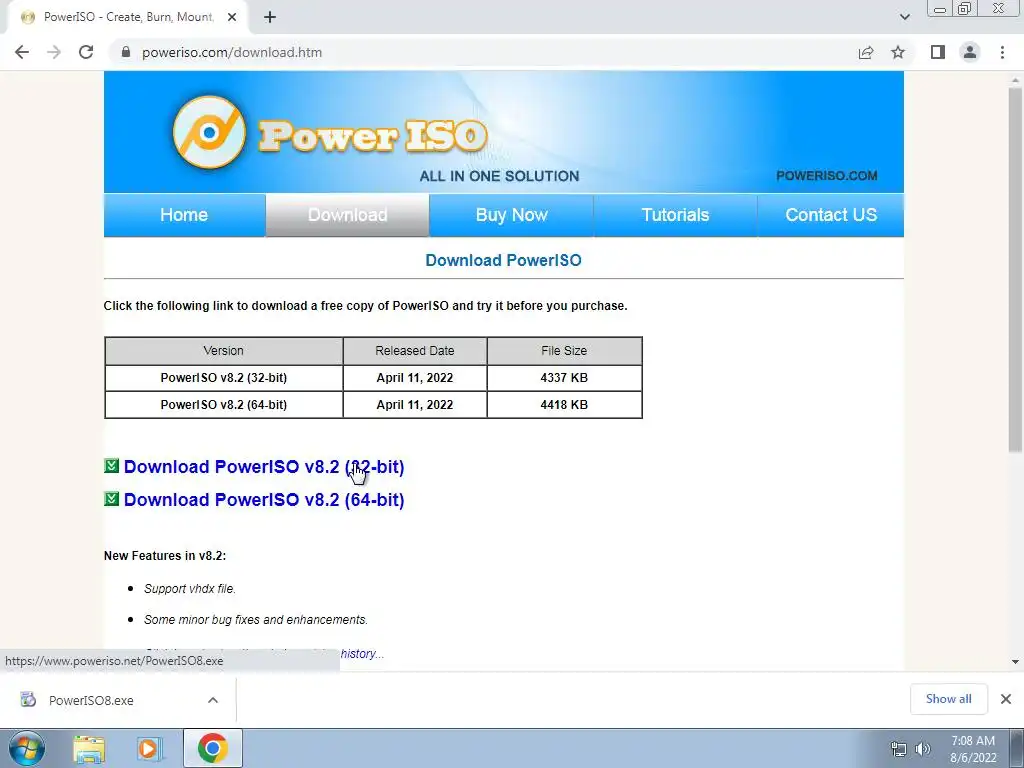The image size is (1024, 768).
Task: Click the Version column header
Action: (223, 351)
